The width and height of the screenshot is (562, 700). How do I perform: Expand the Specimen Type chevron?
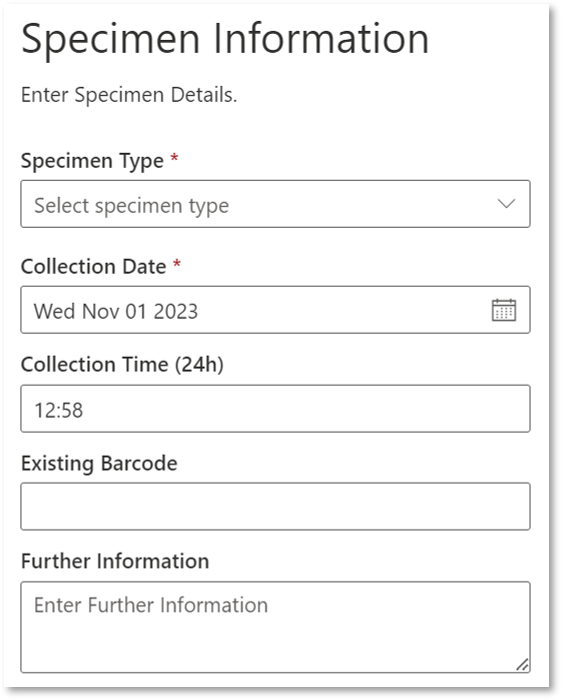506,204
